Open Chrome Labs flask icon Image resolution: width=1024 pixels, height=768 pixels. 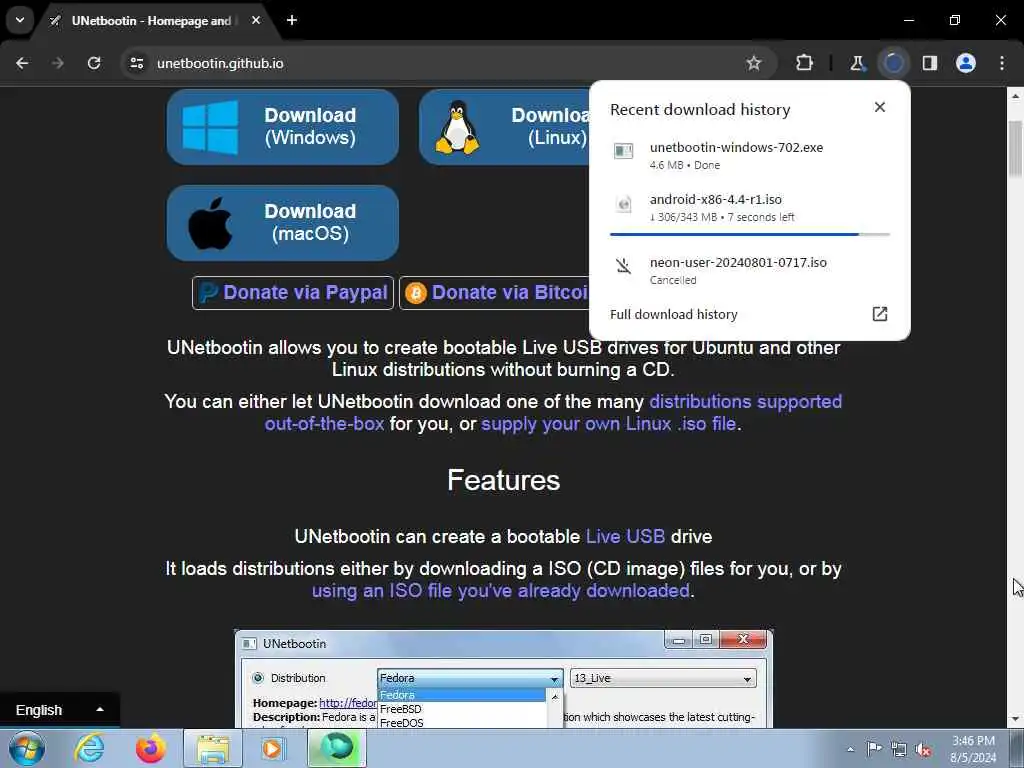pyautogui.click(x=857, y=63)
